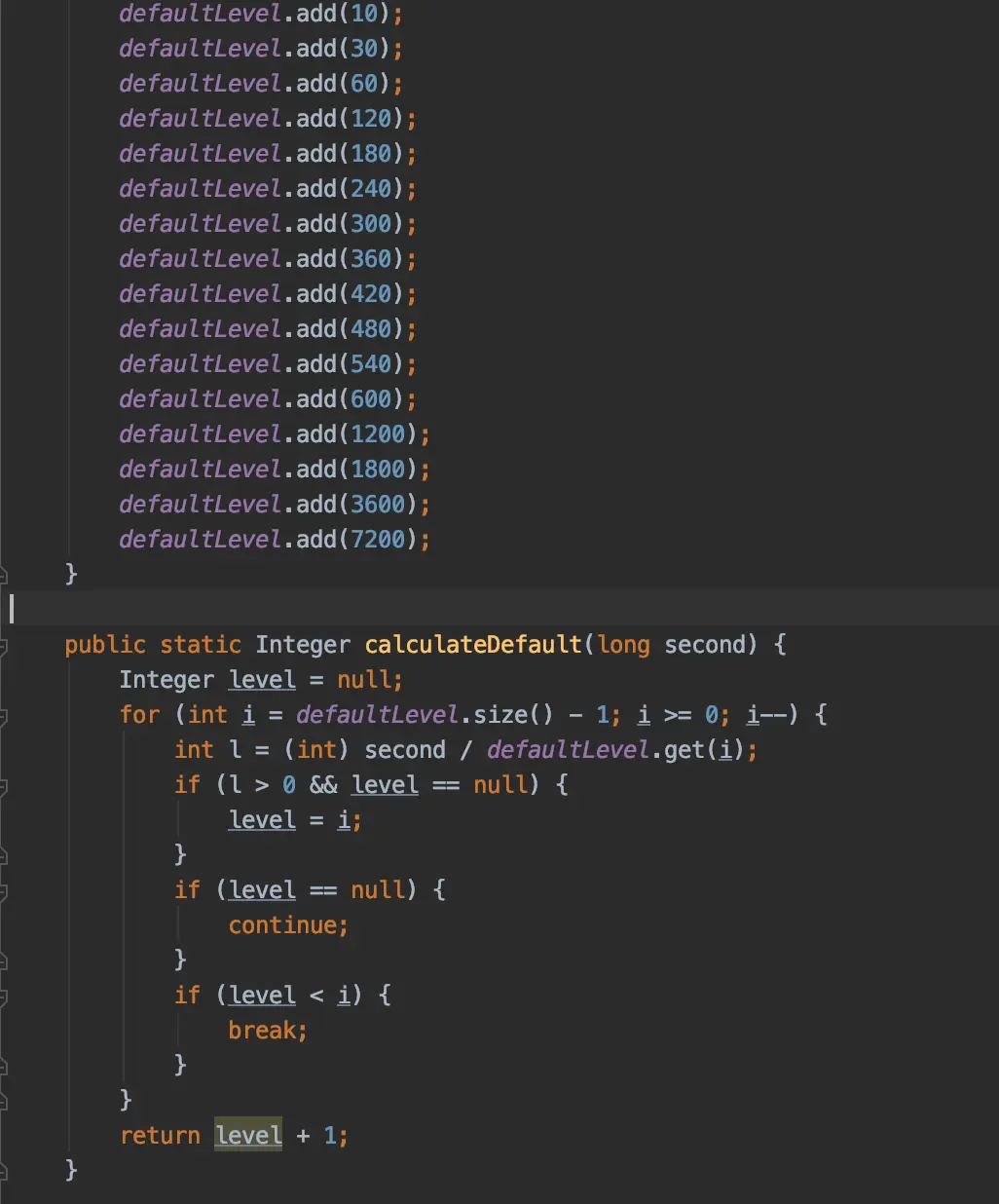
Task: Click 'defaultLevel.size()' in the for statement
Action: point(425,715)
